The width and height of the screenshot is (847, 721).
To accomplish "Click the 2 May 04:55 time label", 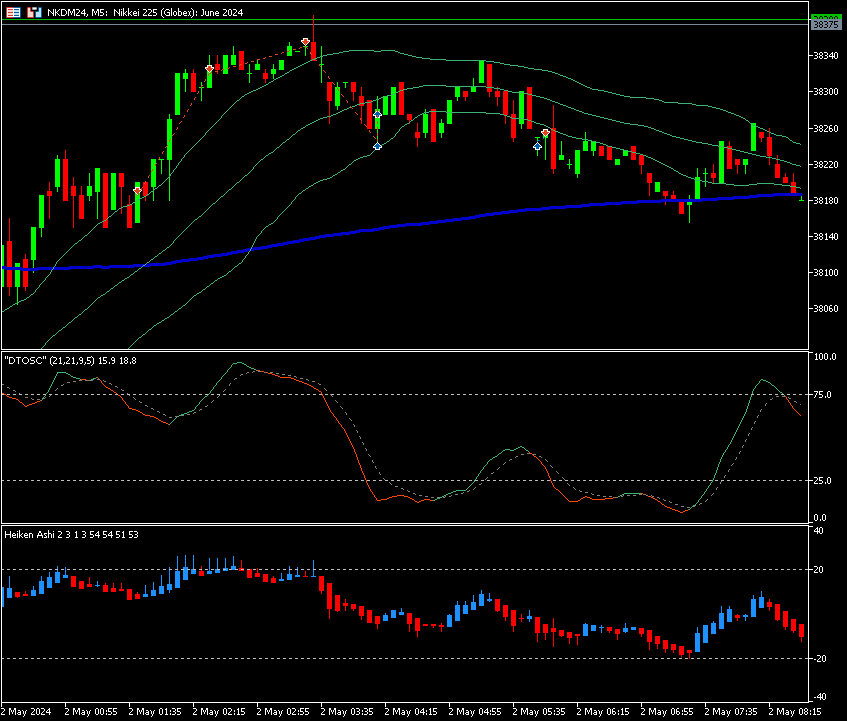I will (475, 711).
